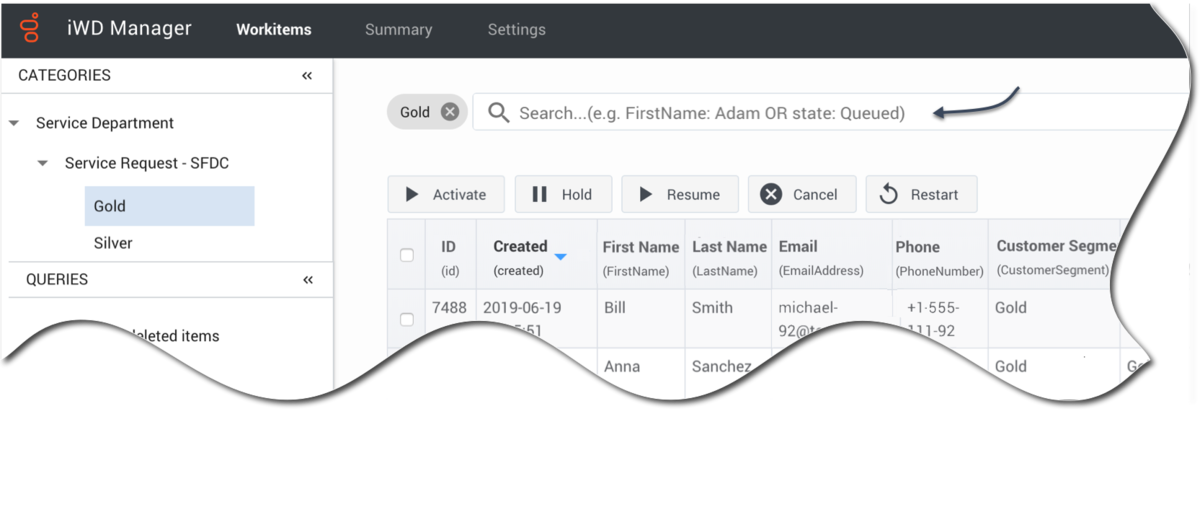This screenshot has width=1200, height=515.
Task: Click the Resume play icon
Action: coord(646,195)
